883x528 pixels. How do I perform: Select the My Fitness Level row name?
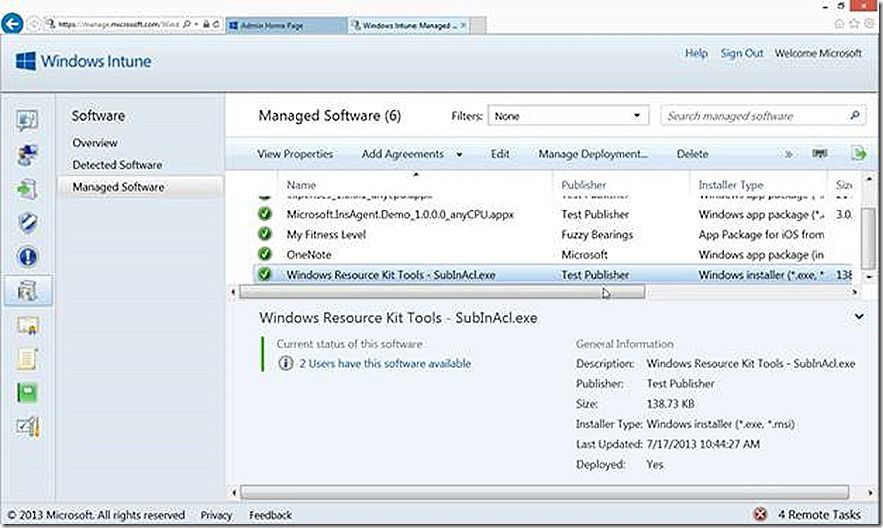(326, 234)
